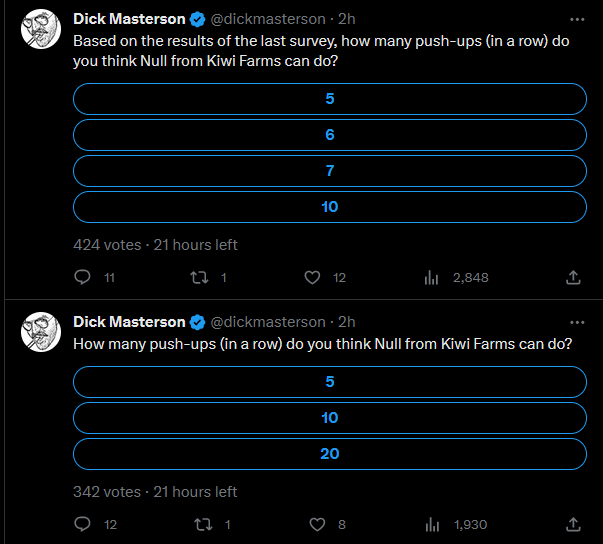View analytics of first tweet showing 2,848
Screen dimensions: 603x544
(432, 277)
